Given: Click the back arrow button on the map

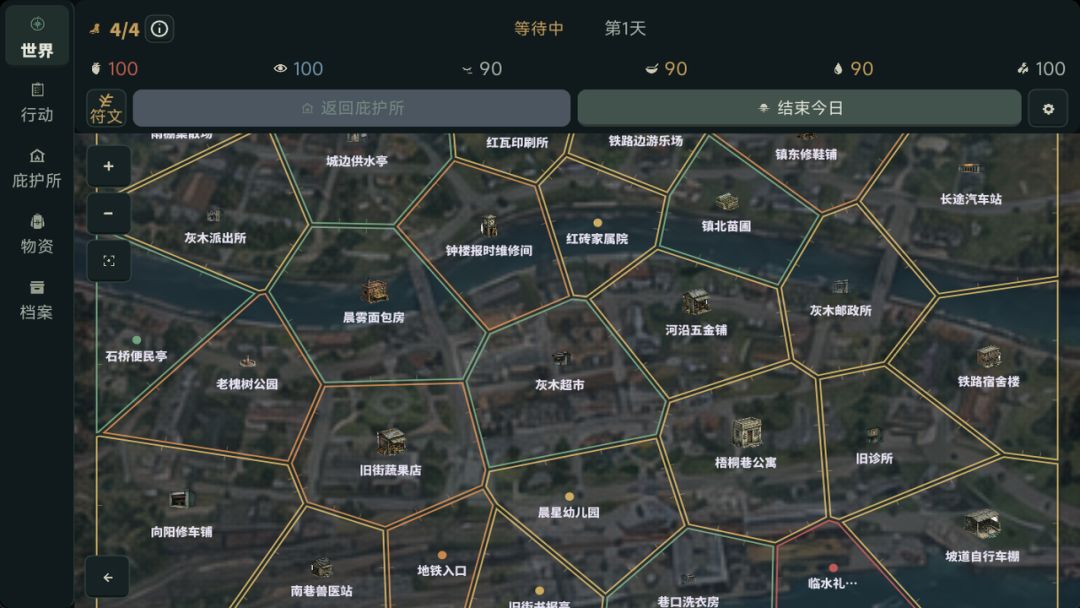Looking at the screenshot, I should [x=107, y=577].
